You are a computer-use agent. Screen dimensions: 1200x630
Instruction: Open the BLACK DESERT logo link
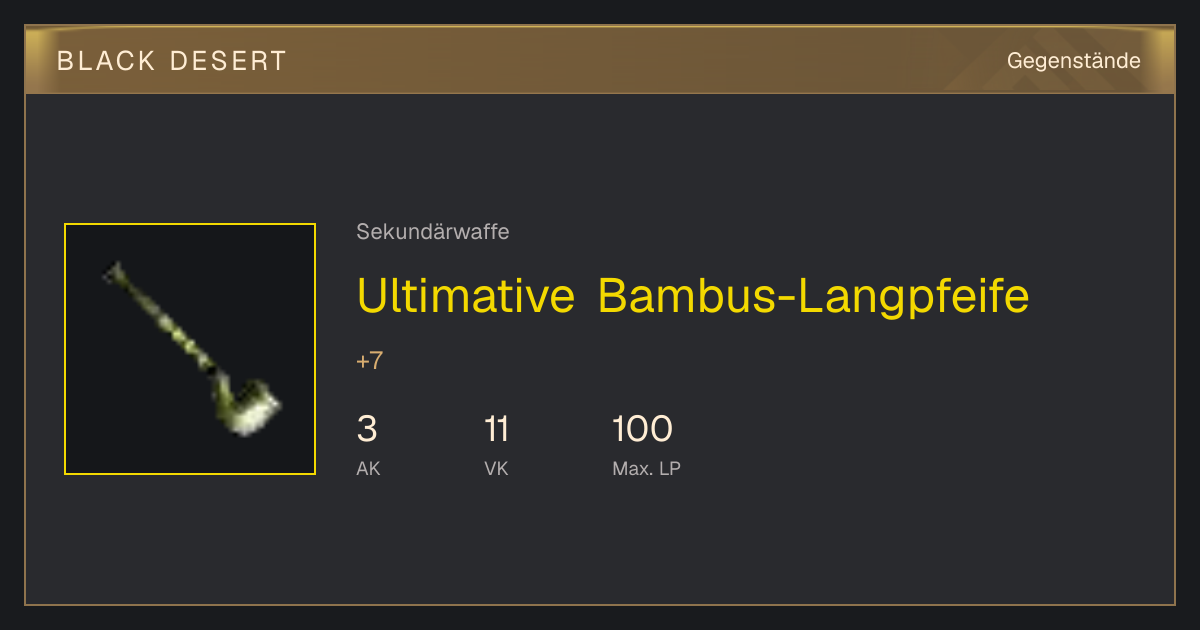click(172, 61)
